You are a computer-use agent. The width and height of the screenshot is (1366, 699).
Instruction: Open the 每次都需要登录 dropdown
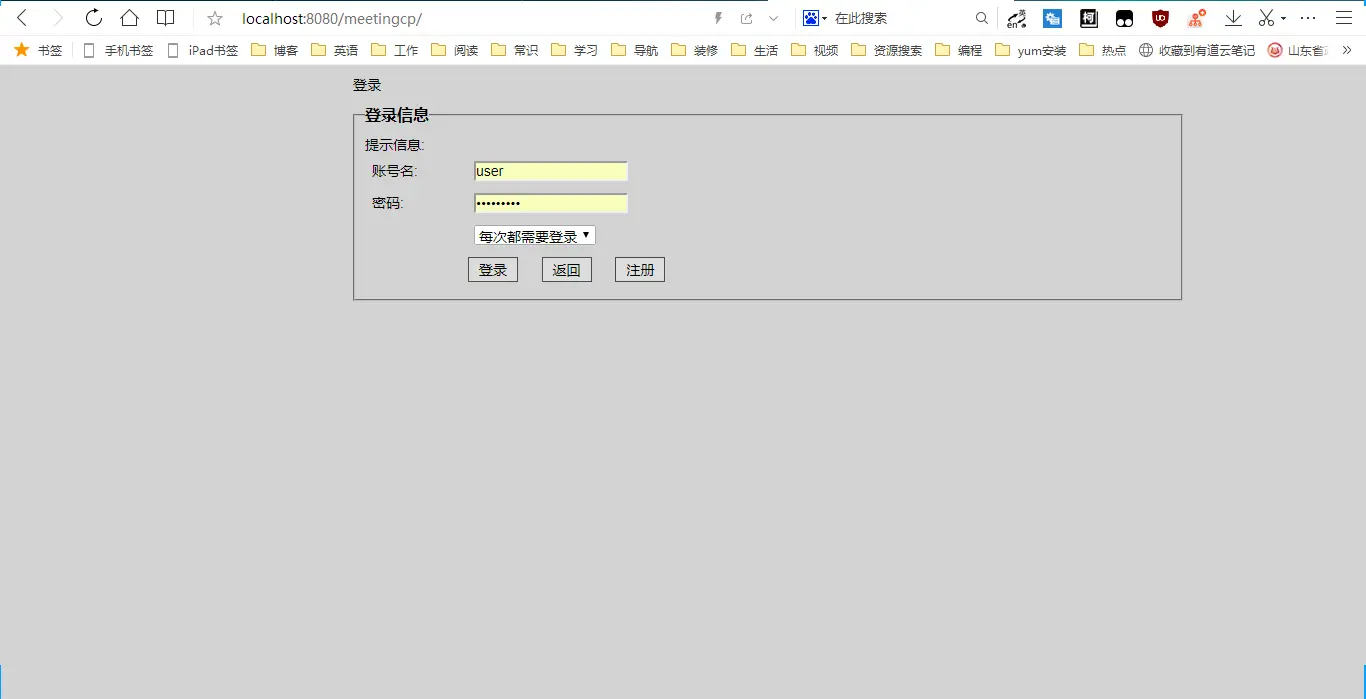(x=533, y=235)
